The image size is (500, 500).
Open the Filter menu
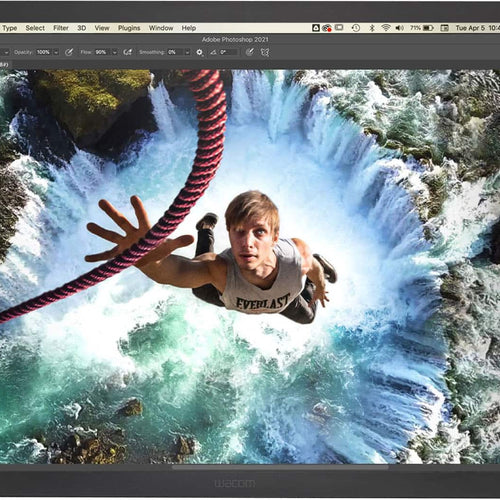click(x=61, y=28)
